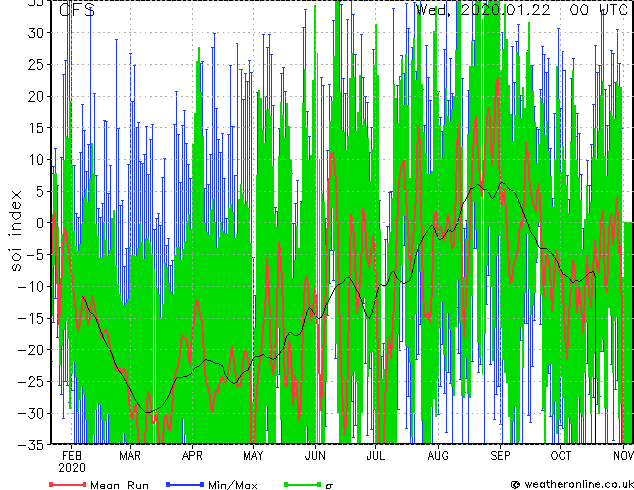The height and width of the screenshot is (490, 634).
Task: Click the y-axis value '-10'
Action: click(31, 286)
